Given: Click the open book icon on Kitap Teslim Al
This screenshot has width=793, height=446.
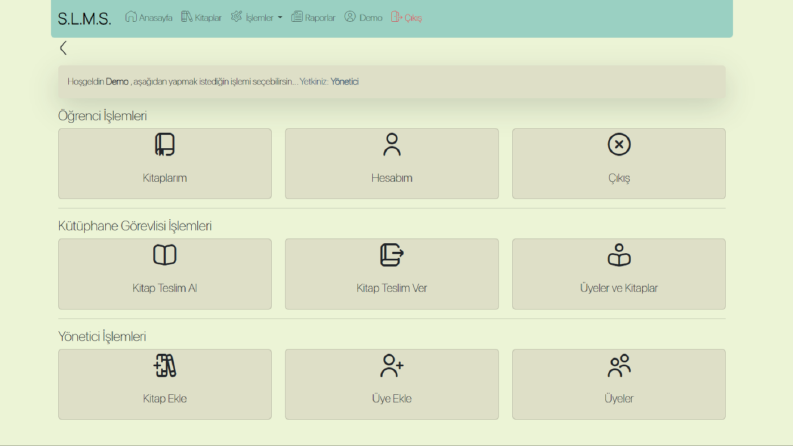Looking at the screenshot, I should click(165, 255).
